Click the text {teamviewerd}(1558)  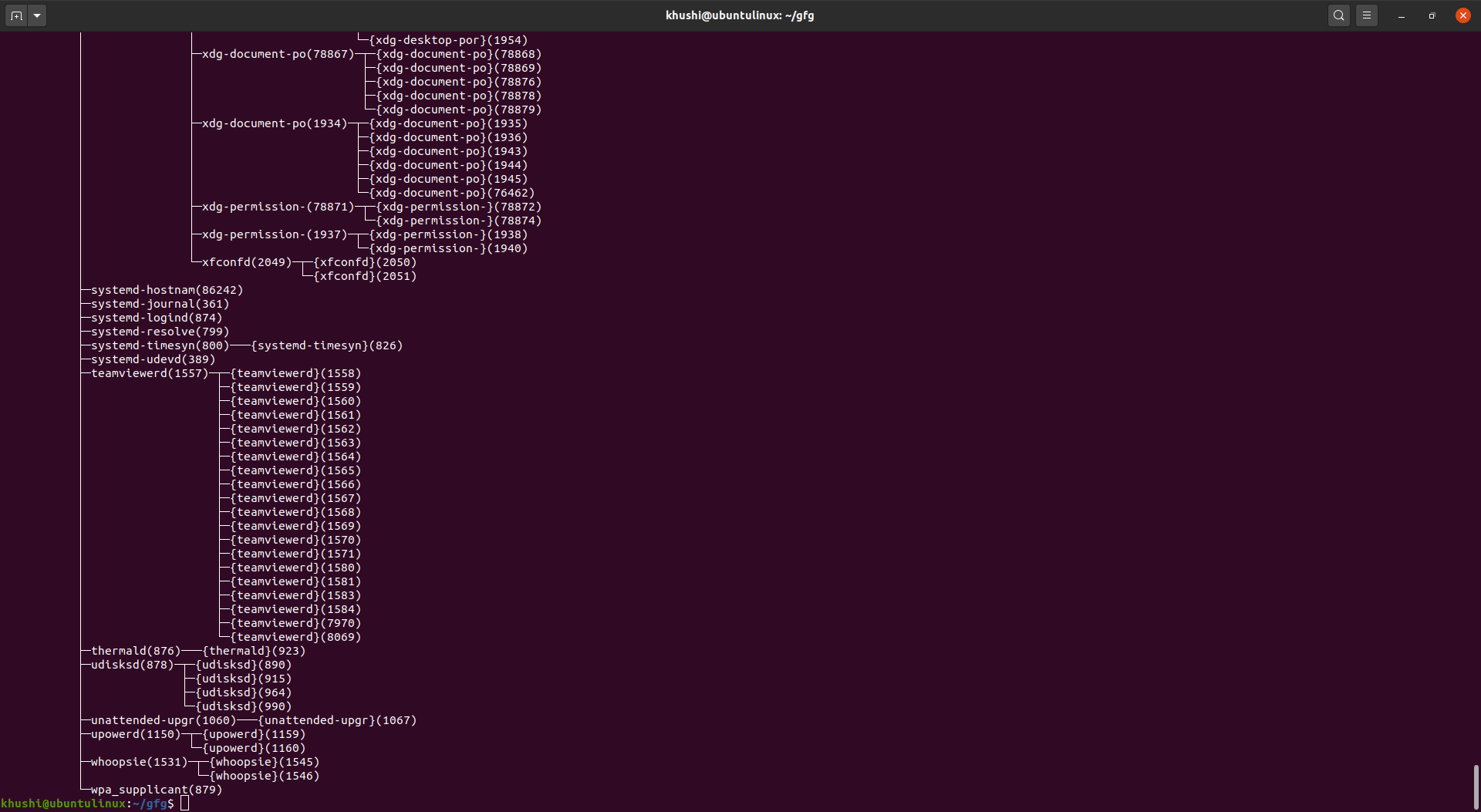click(295, 373)
